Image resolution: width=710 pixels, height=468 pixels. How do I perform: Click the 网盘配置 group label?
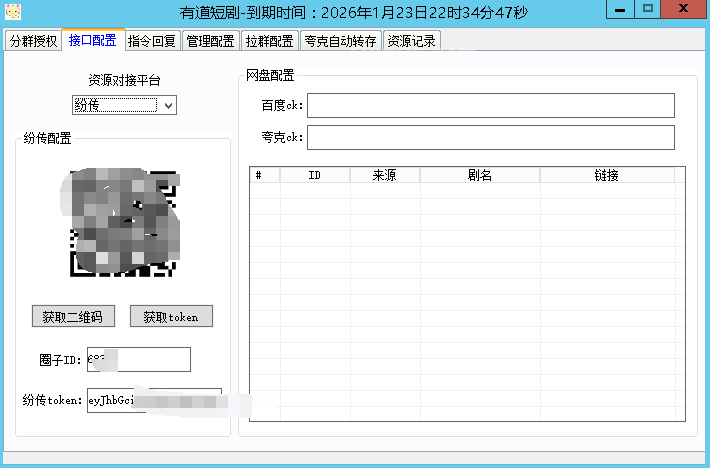[270, 76]
